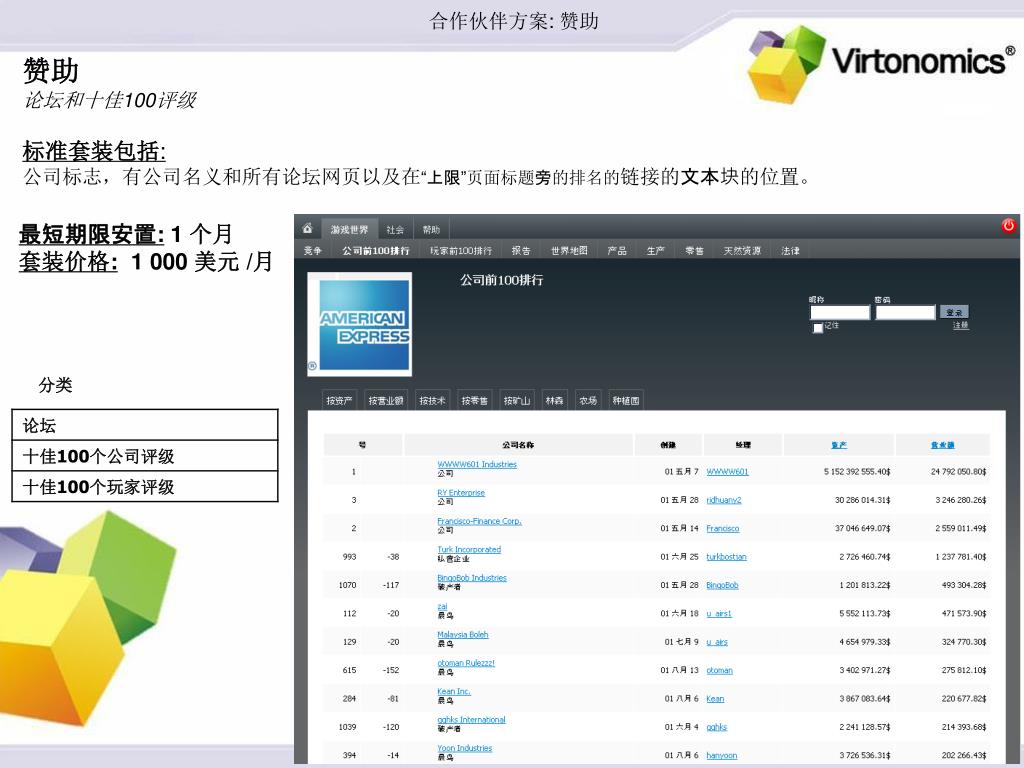
Task: Open the 帮助 top tab
Action: [x=431, y=229]
